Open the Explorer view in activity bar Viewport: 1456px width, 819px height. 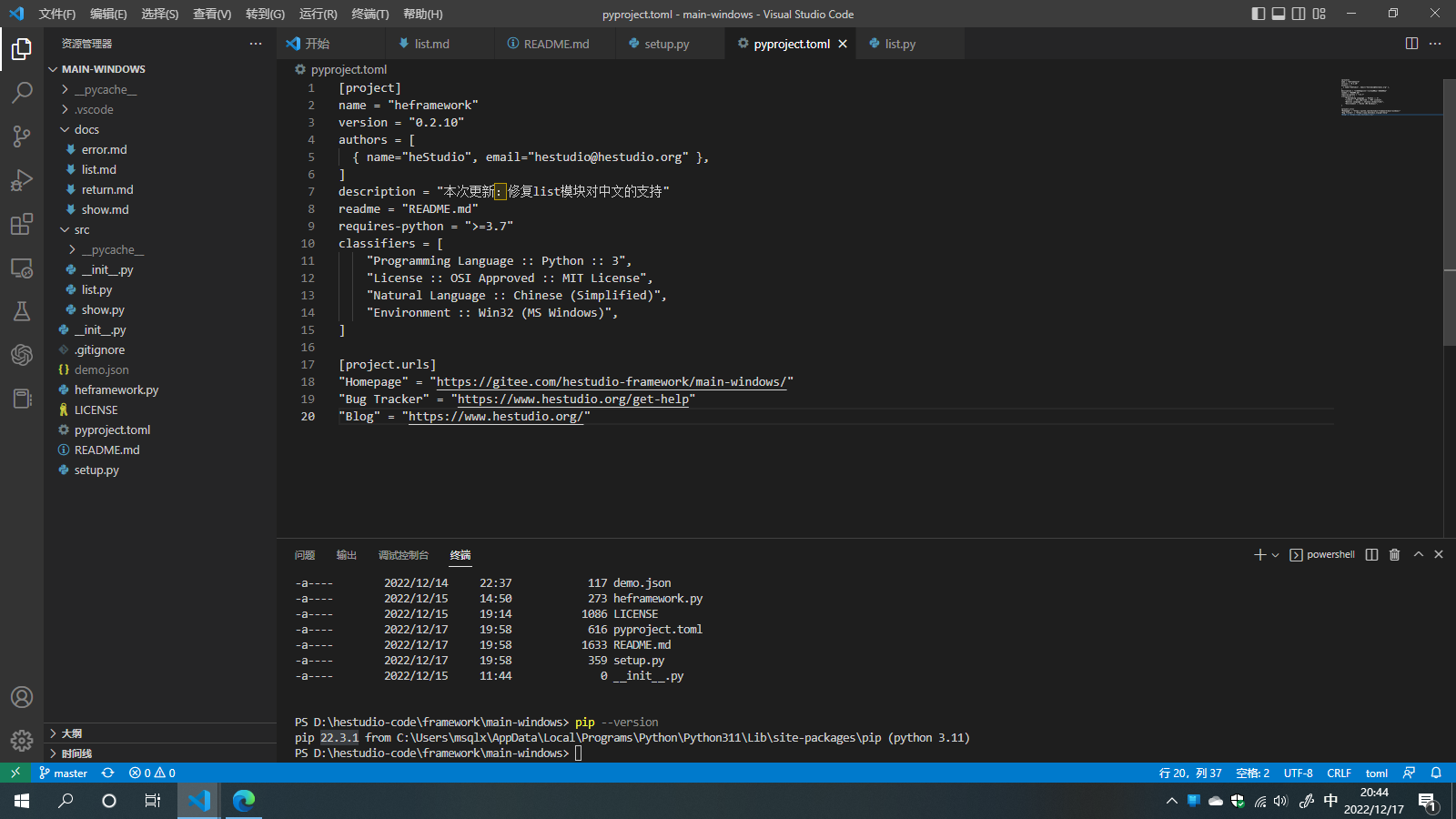tap(22, 49)
